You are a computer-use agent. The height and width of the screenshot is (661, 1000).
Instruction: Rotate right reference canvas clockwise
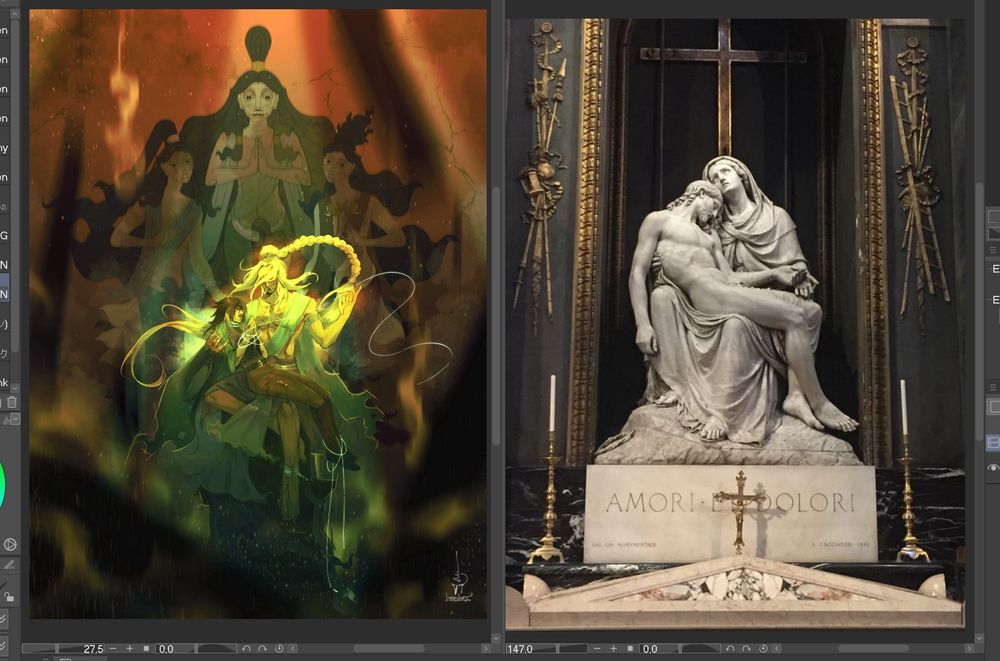(x=746, y=648)
